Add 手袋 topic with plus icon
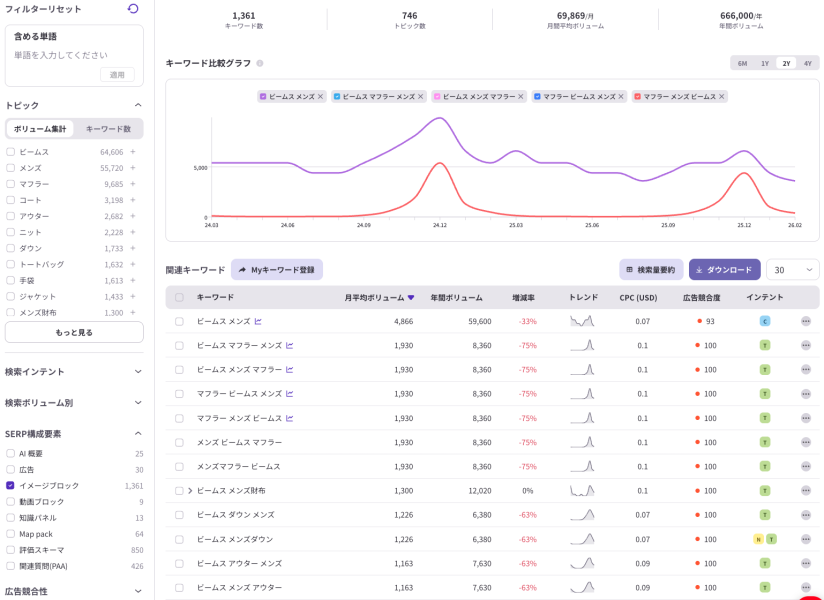 coord(133,281)
